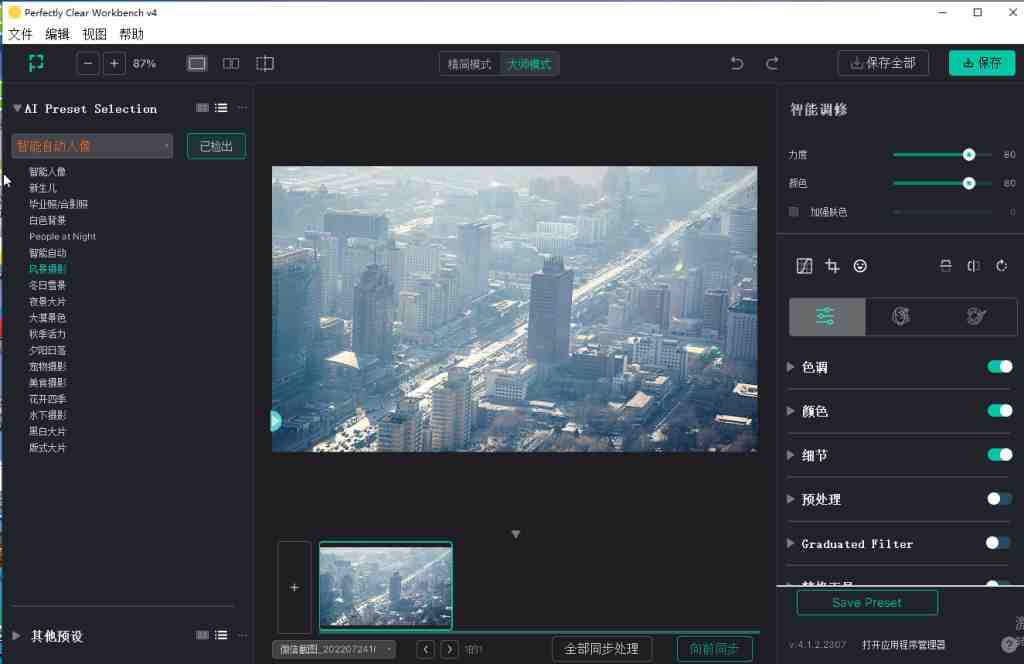Toggle the 颜色 adjustment switch
This screenshot has height=664, width=1024.
[x=999, y=410]
